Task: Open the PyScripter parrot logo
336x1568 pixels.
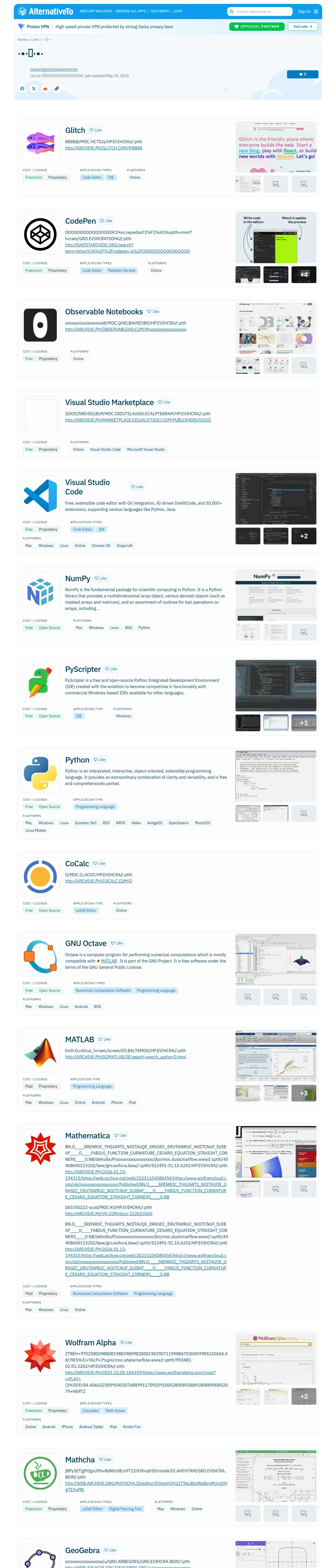Action: 40,682
